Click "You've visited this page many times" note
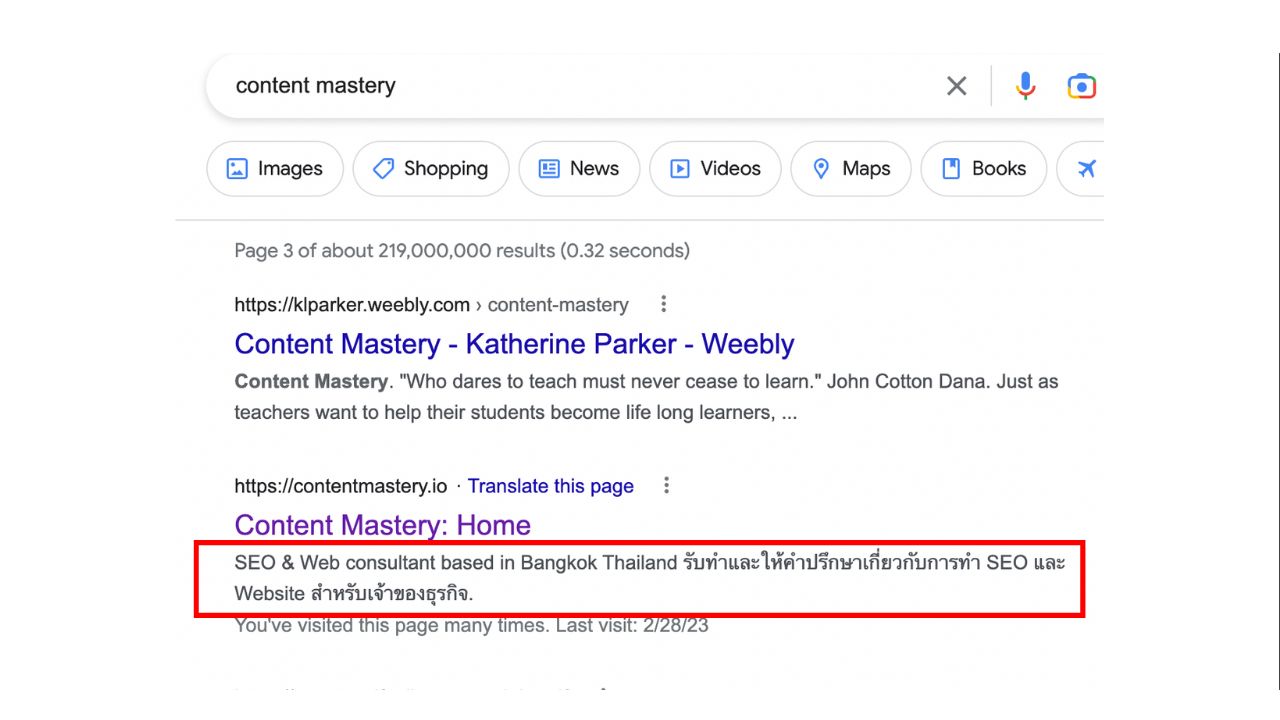 (x=472, y=626)
